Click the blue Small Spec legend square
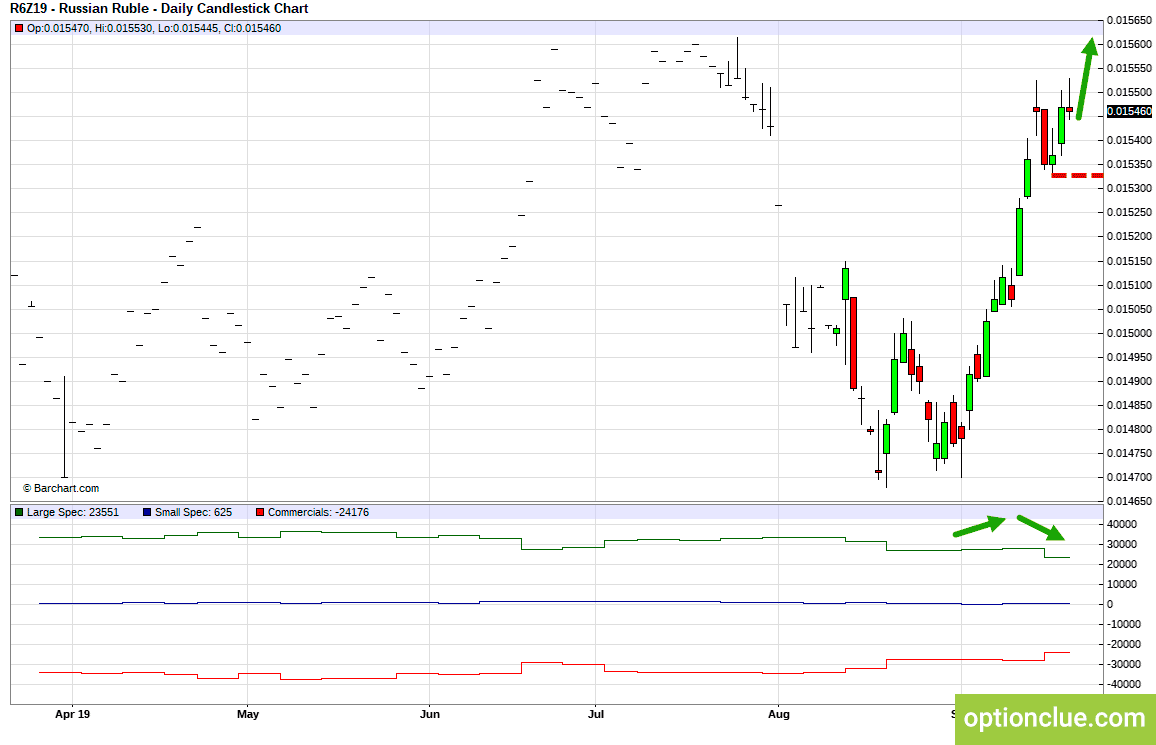 point(147,512)
